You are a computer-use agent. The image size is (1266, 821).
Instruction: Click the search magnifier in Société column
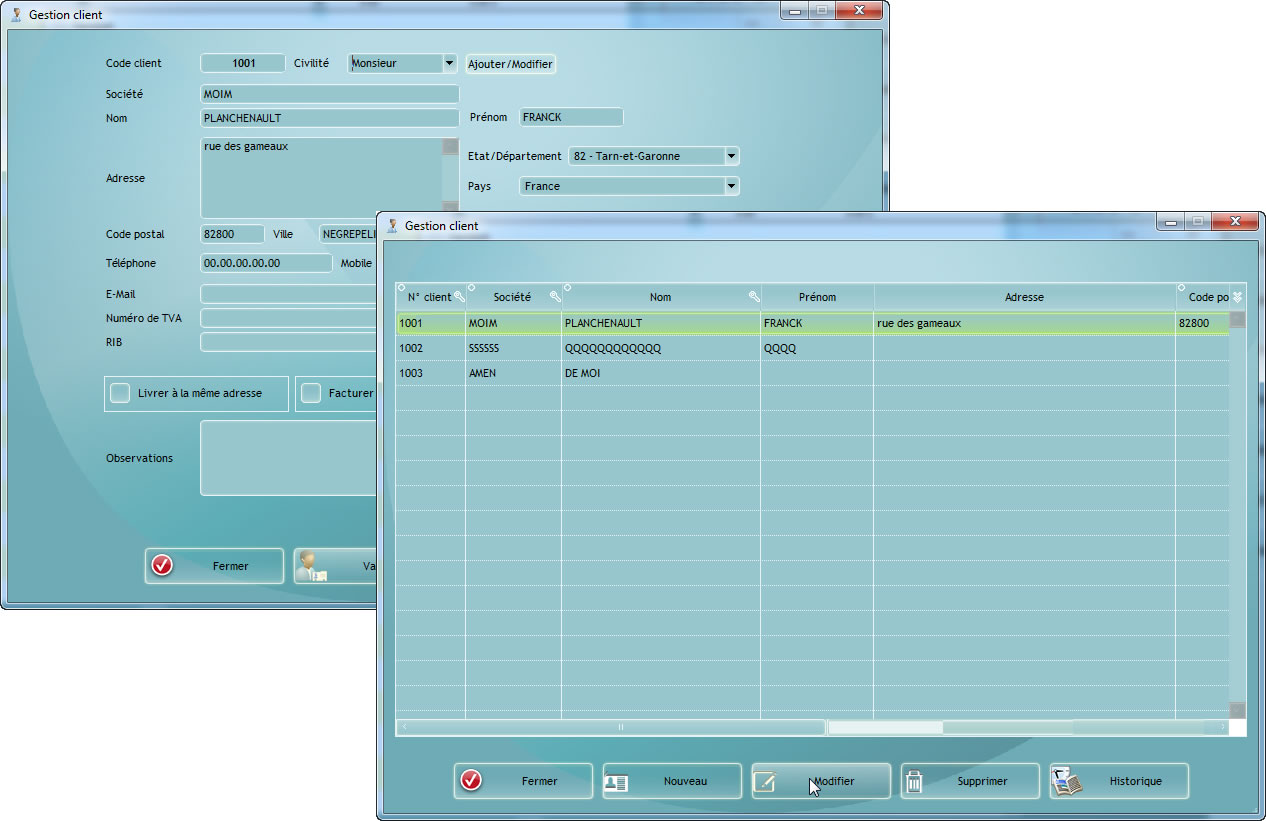(x=555, y=297)
